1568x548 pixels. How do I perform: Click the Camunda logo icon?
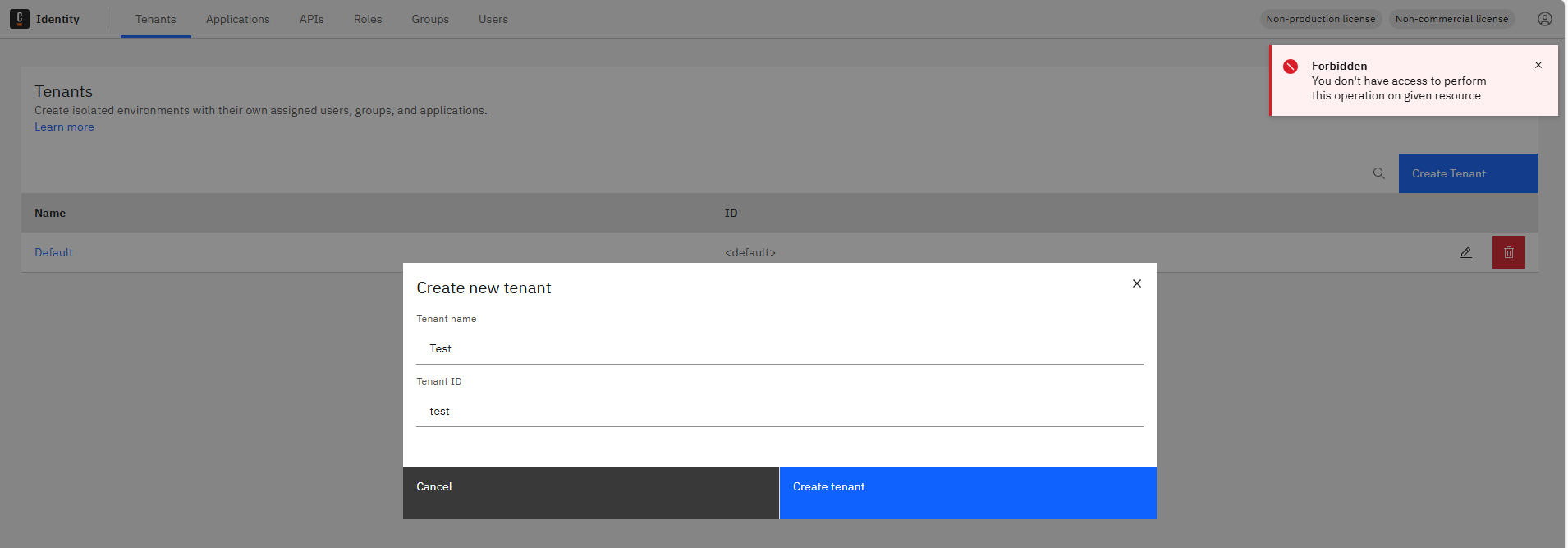coord(20,19)
